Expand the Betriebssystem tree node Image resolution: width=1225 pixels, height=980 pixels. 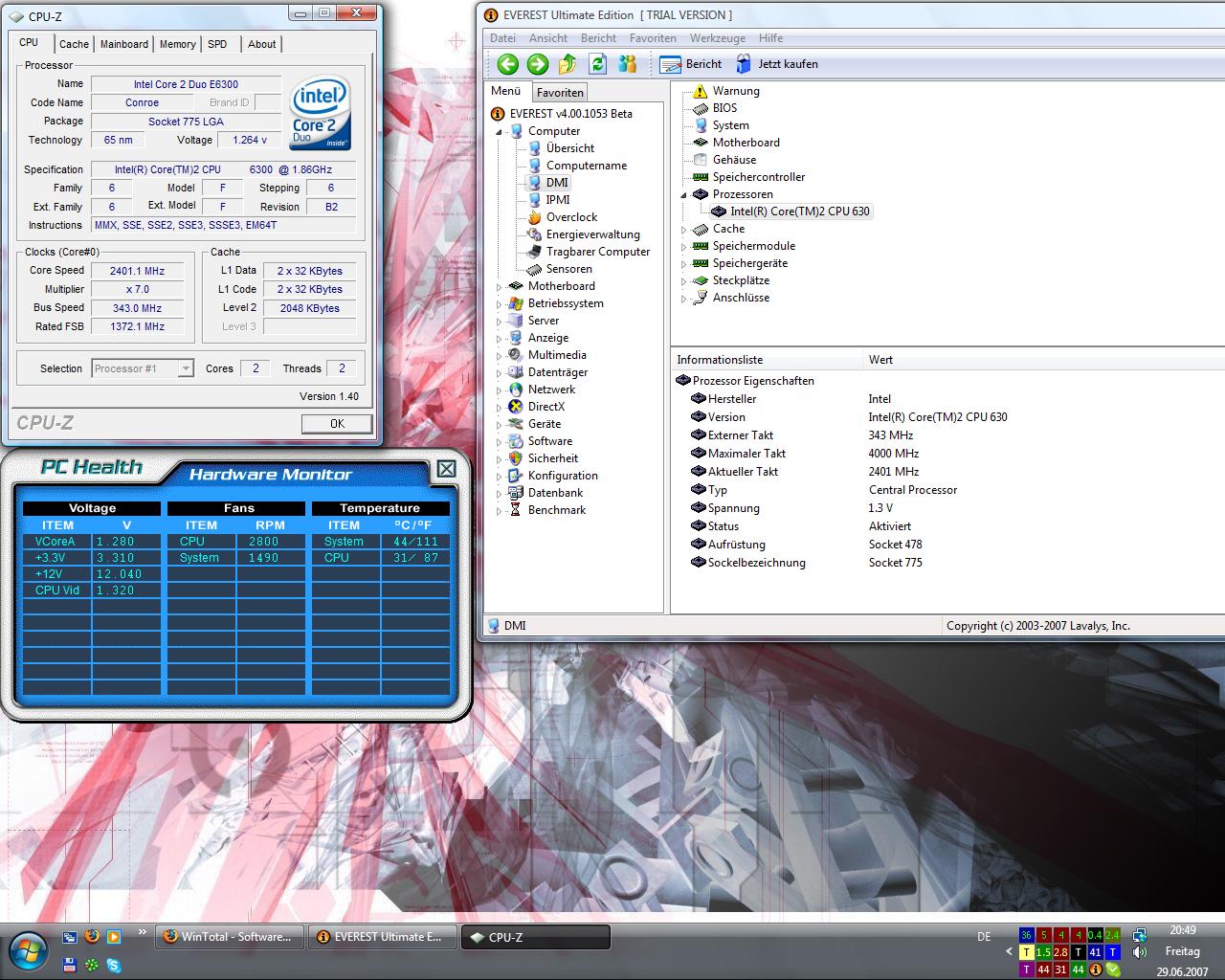pyautogui.click(x=499, y=304)
